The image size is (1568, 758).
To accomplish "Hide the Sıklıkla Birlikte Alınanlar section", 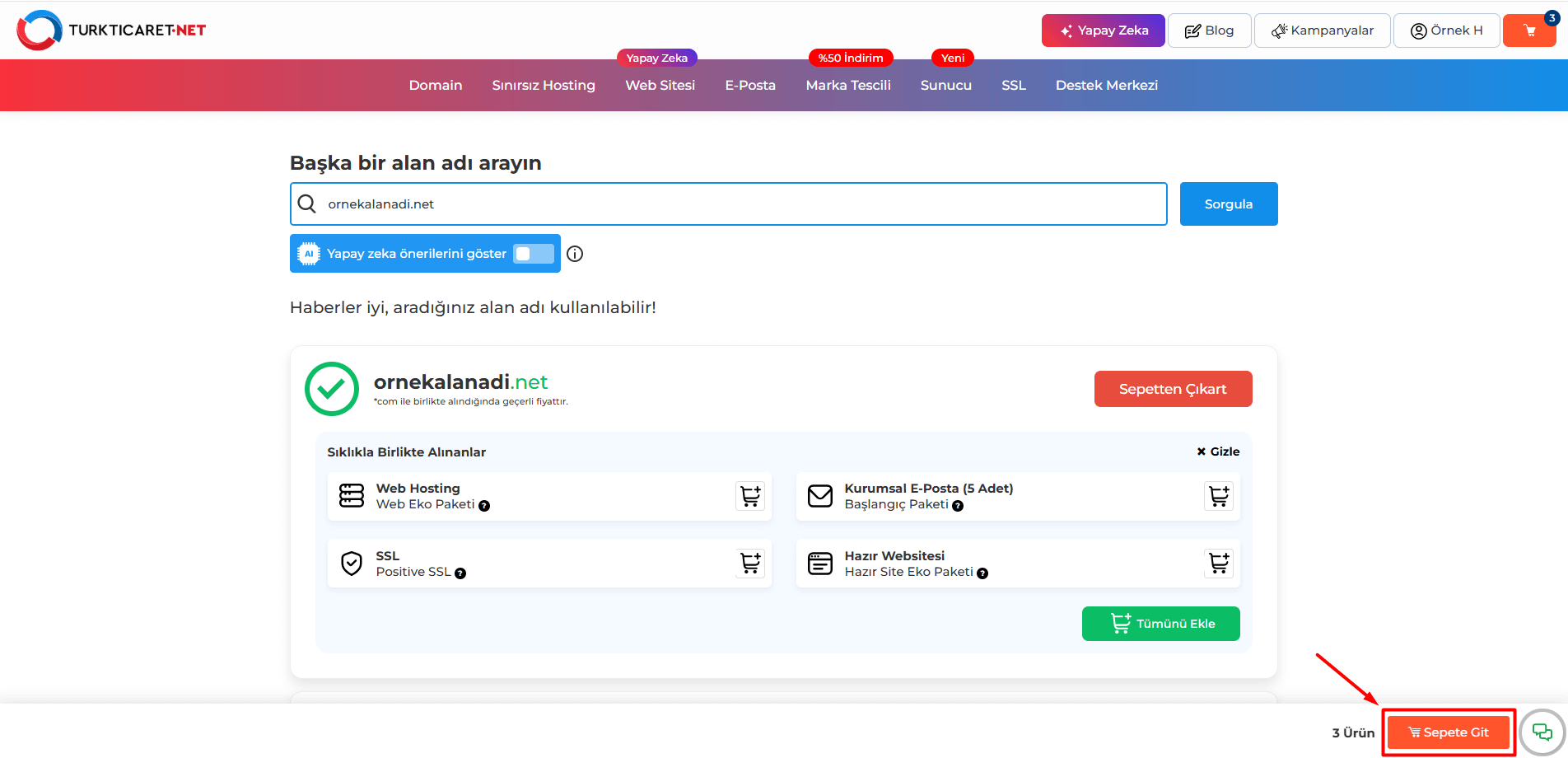I will (x=1218, y=452).
